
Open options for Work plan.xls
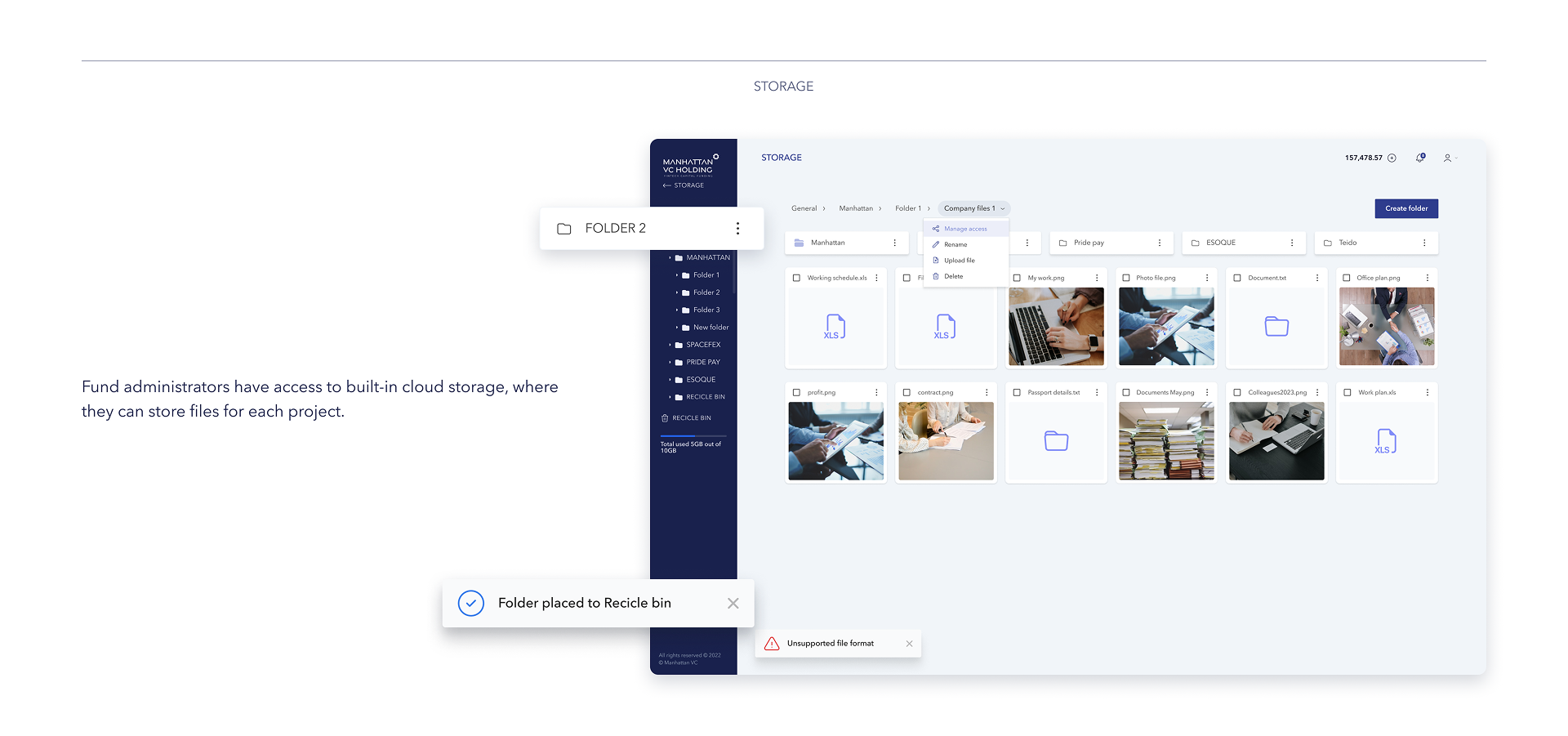click(x=1428, y=393)
